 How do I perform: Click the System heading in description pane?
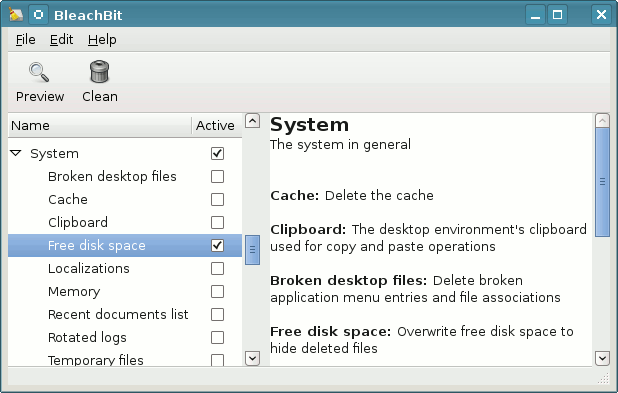309,125
